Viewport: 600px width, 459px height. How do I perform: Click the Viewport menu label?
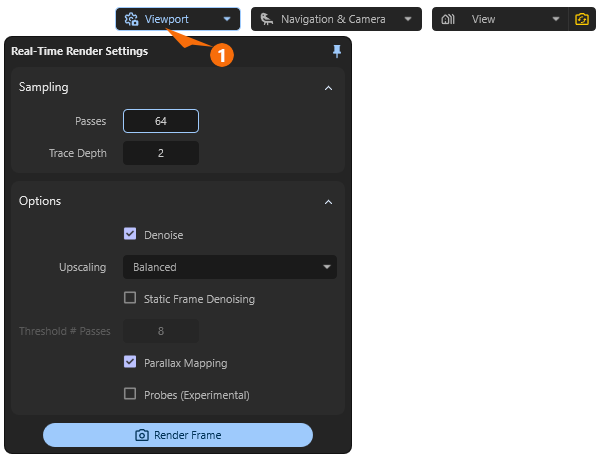click(166, 19)
